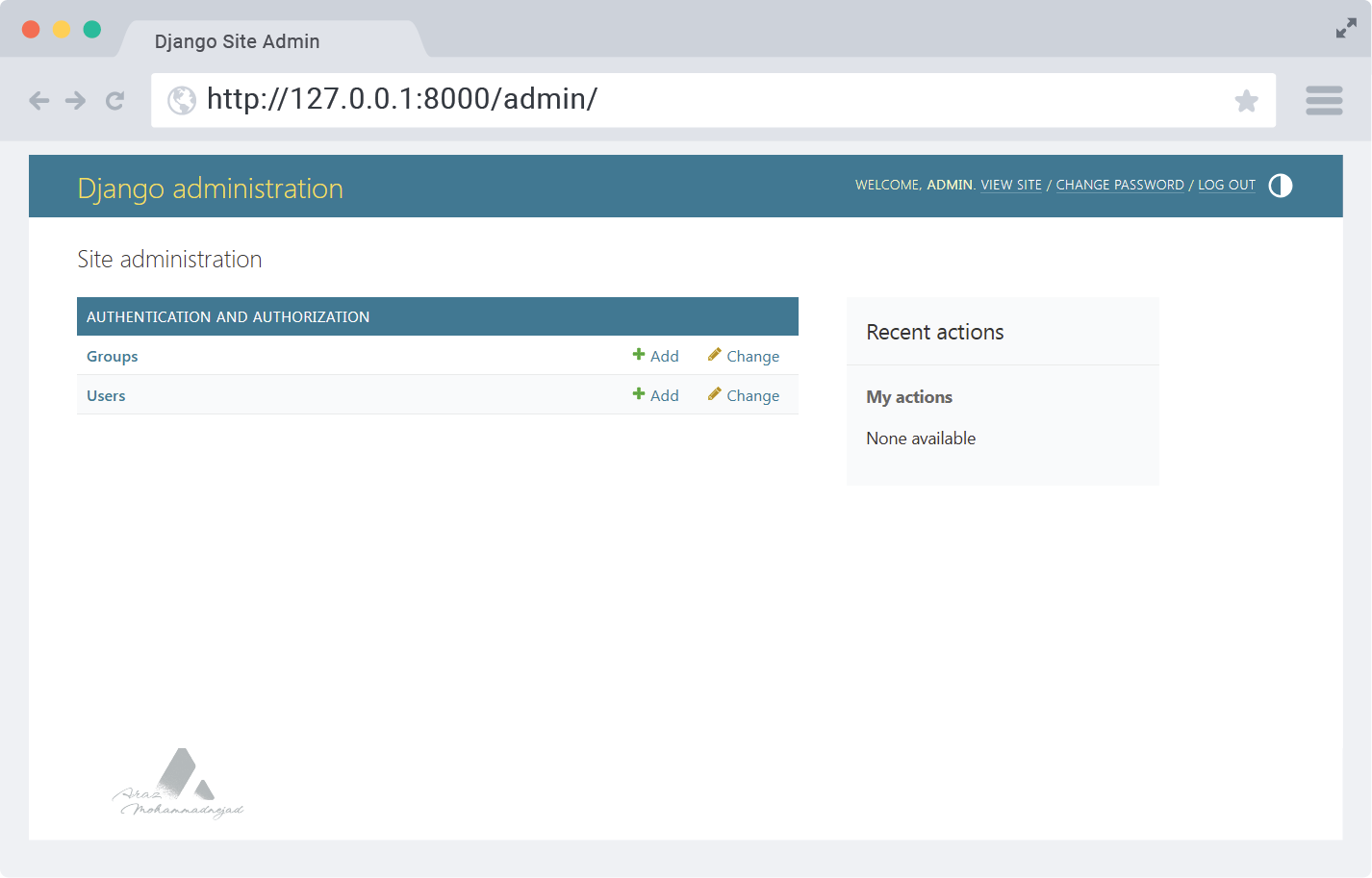Open the Users model link

pos(106,396)
